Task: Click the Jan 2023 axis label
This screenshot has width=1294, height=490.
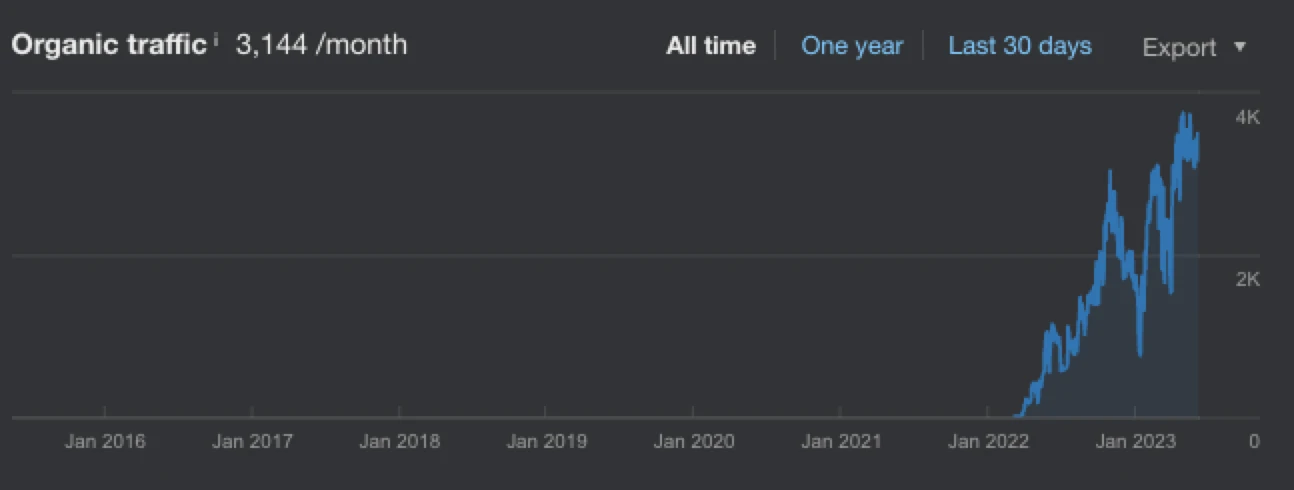Action: [1135, 441]
